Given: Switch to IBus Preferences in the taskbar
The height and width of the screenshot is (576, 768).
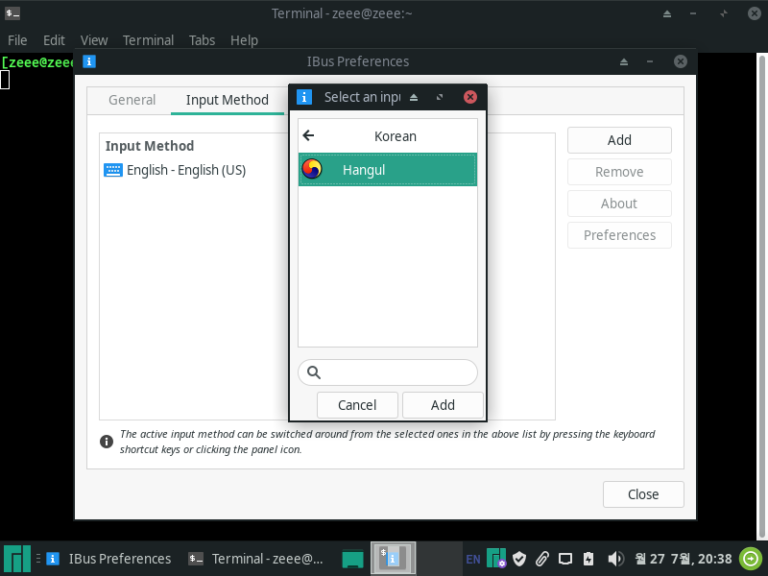Looking at the screenshot, I should [x=109, y=559].
